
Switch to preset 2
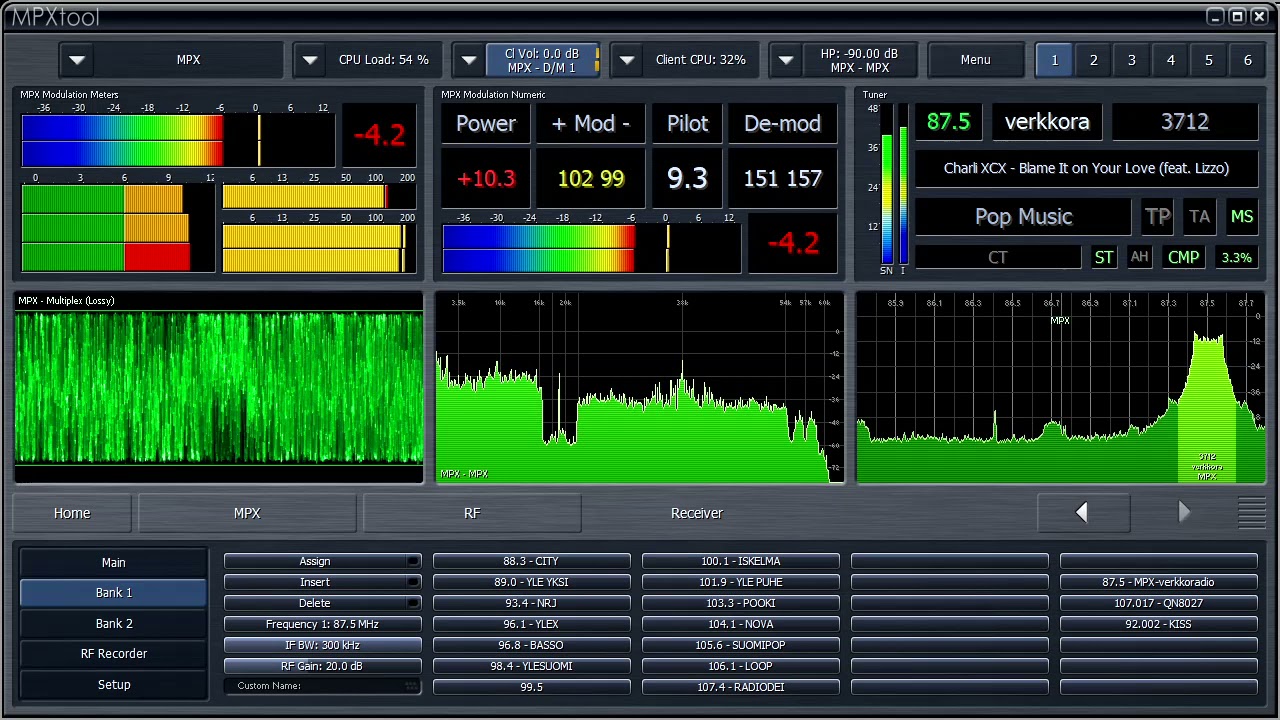1093,60
